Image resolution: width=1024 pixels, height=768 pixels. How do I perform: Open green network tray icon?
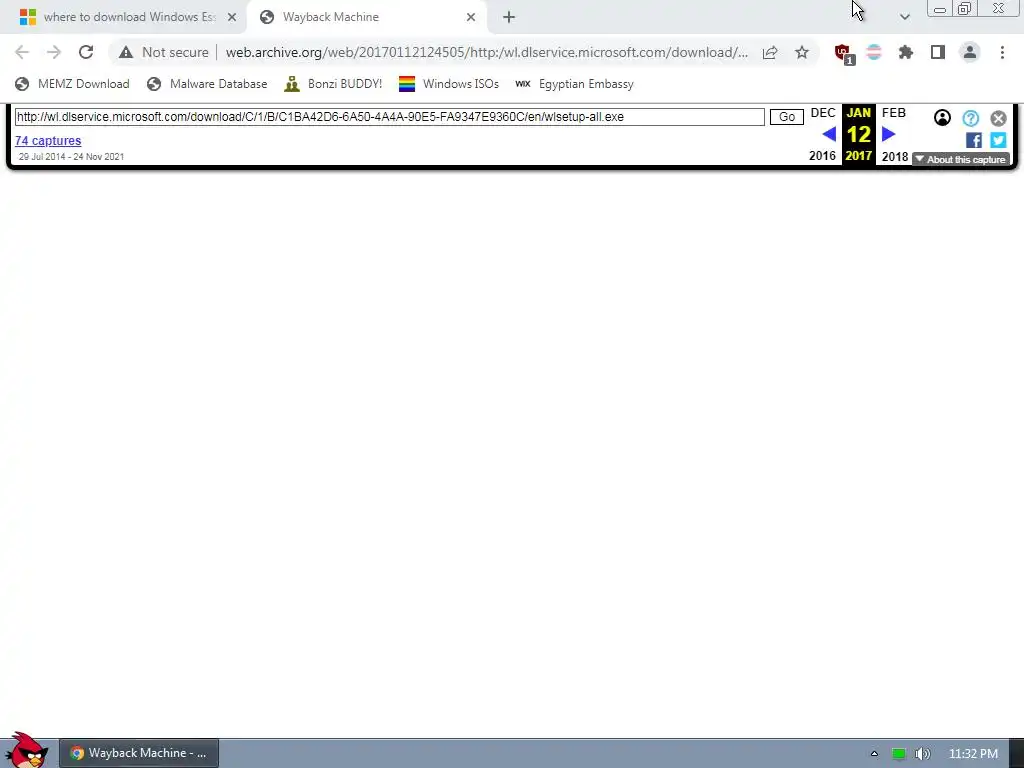click(899, 754)
